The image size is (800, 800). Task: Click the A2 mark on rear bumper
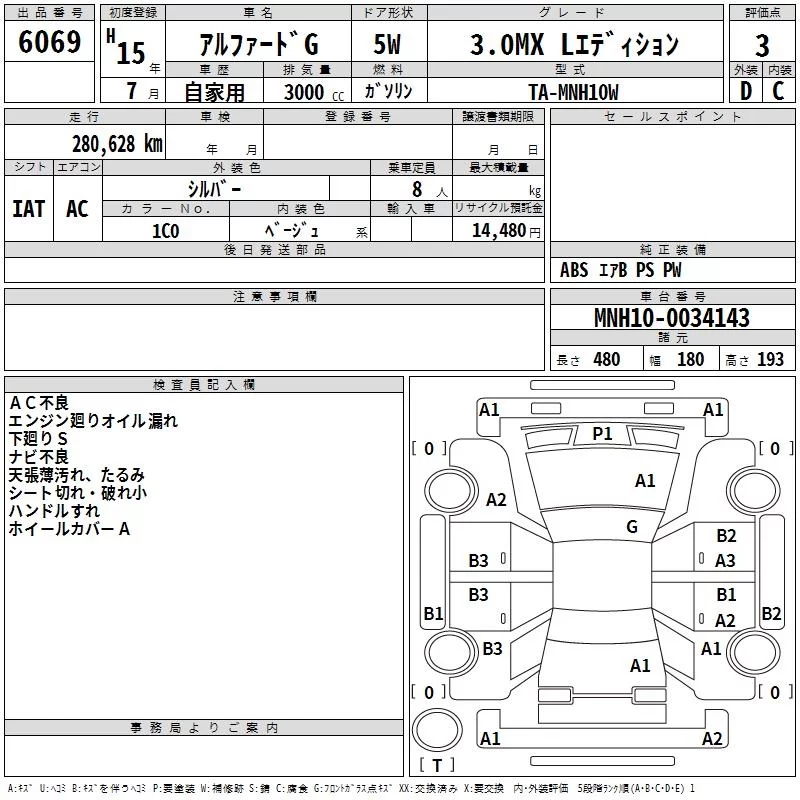(x=712, y=738)
